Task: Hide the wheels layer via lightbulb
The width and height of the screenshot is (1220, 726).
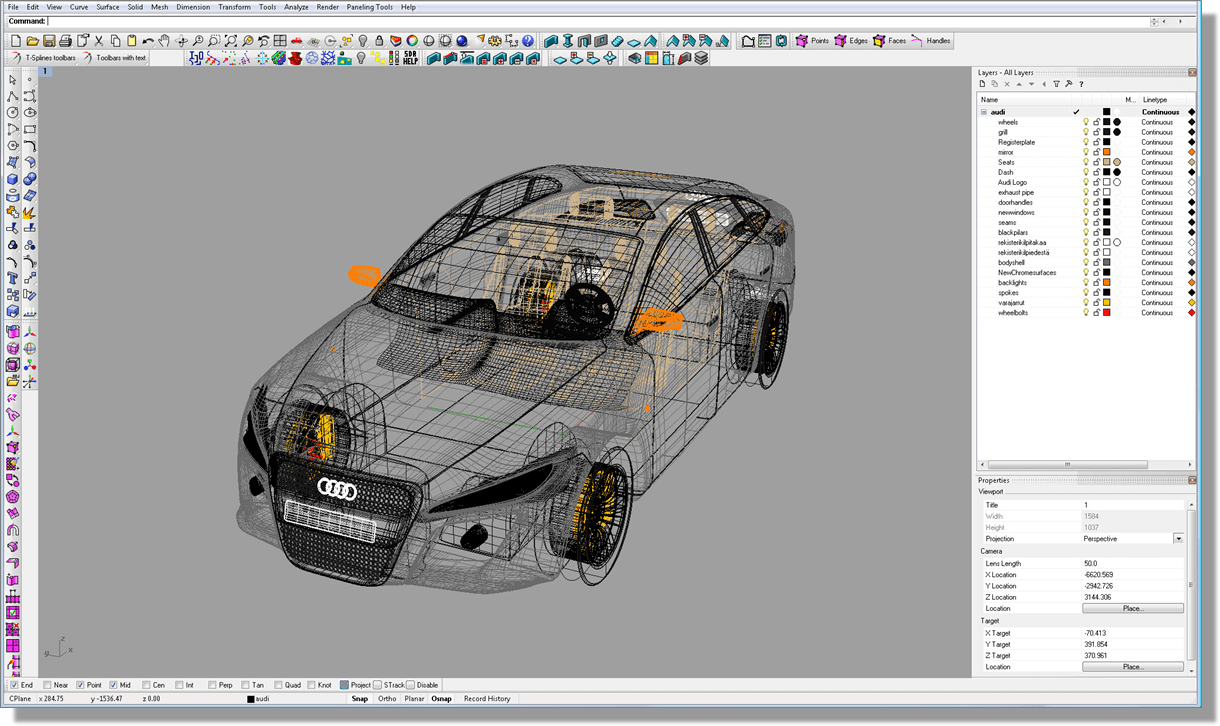Action: click(x=1086, y=122)
